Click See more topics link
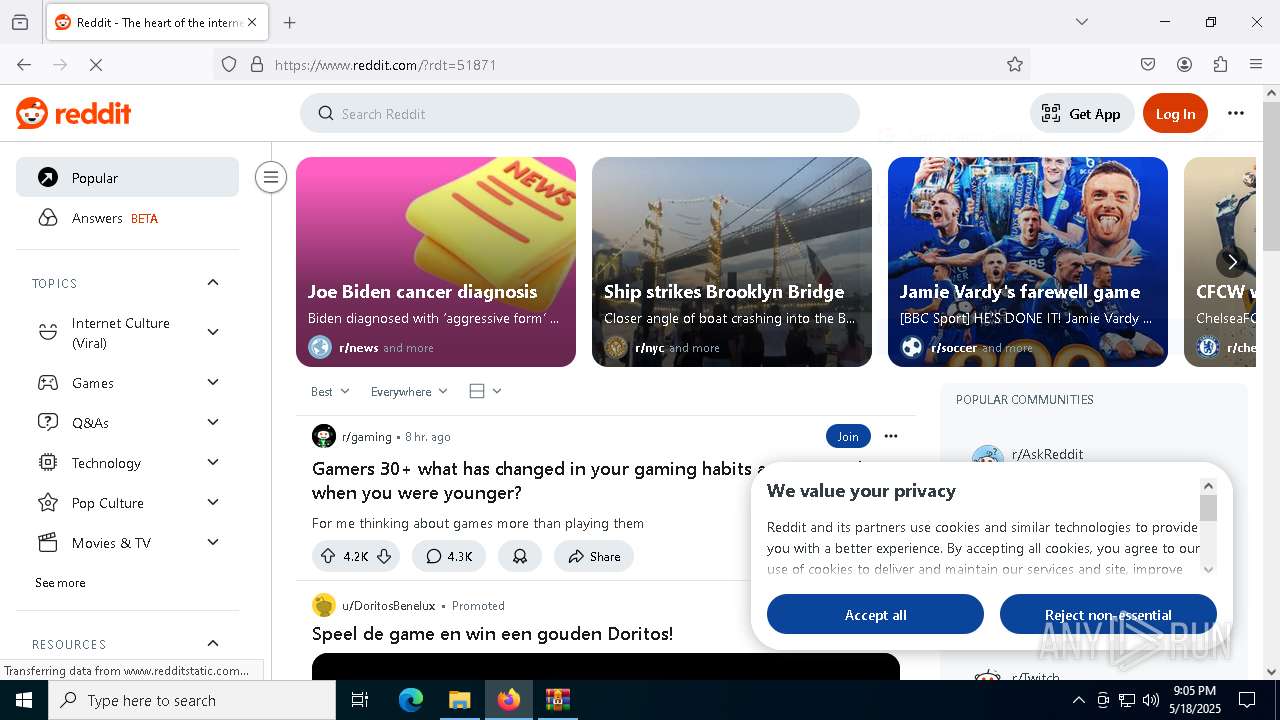This screenshot has width=1280, height=720. (60, 583)
